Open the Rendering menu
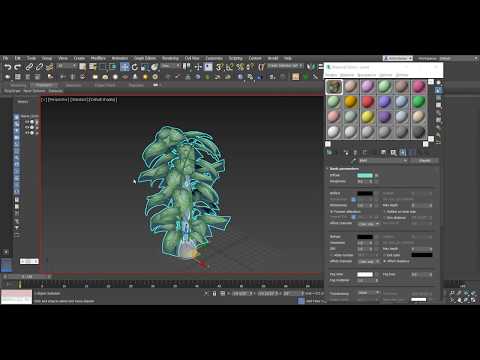This screenshot has height=360, width=480. [x=170, y=58]
